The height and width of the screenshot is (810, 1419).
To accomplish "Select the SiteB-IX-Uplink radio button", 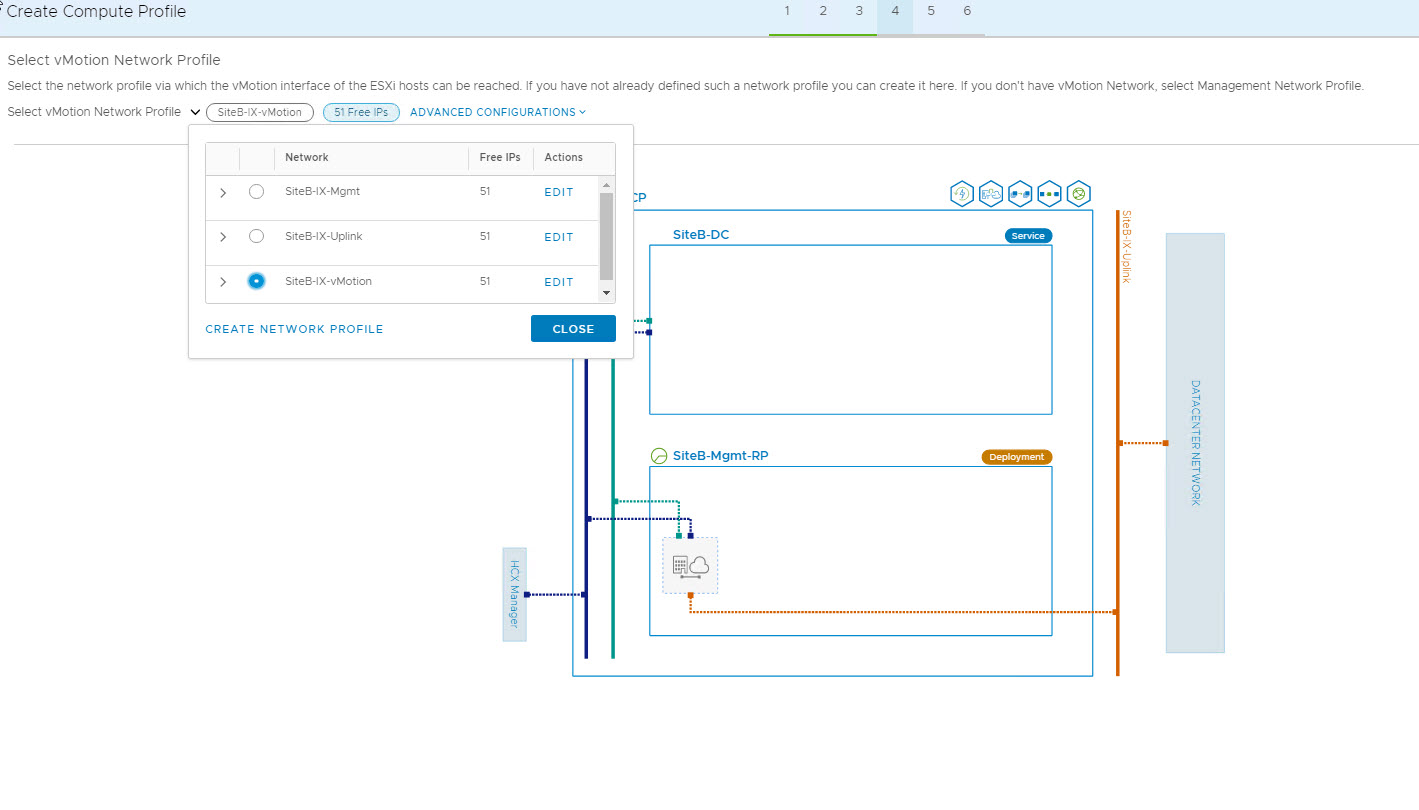I will coord(256,237).
